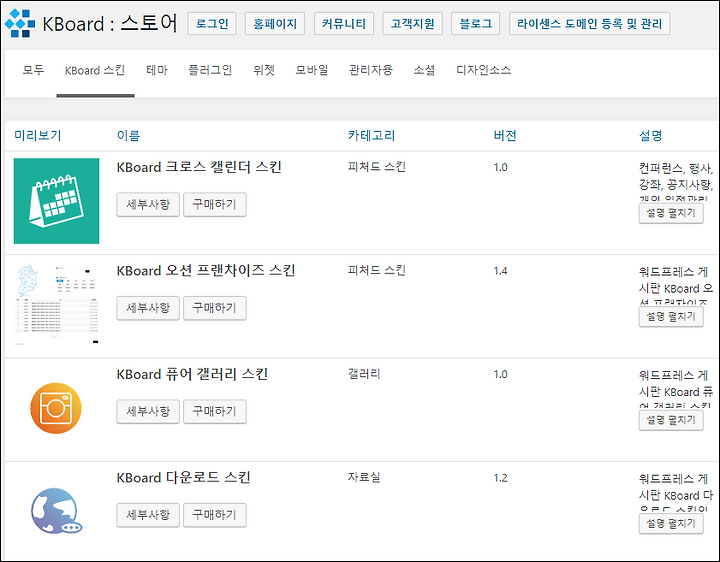Expand description for 퓨어 갤러리 스킨
The image size is (720, 562).
(x=671, y=420)
